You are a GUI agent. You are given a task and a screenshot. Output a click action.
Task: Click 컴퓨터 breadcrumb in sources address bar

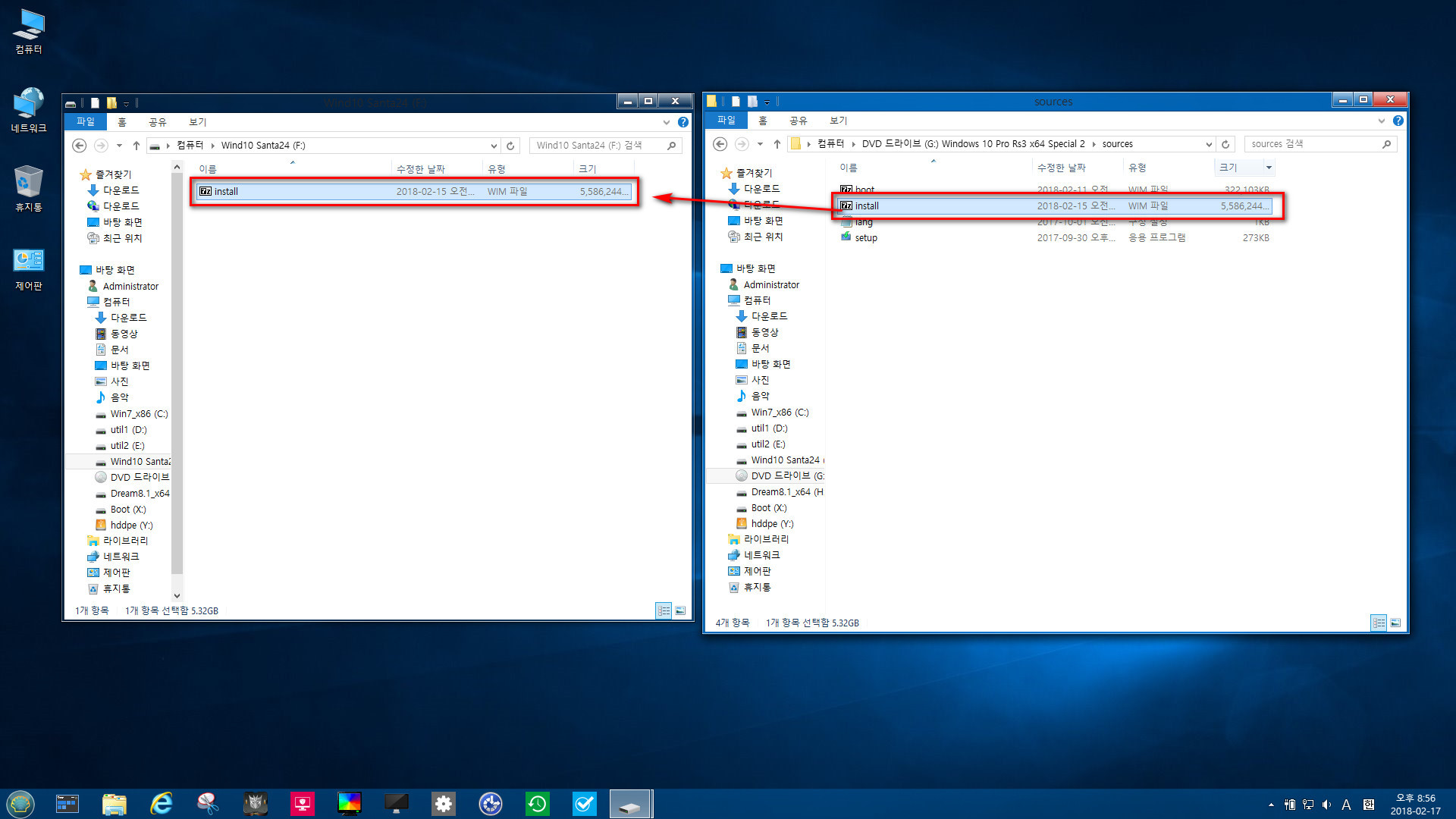coord(830,144)
